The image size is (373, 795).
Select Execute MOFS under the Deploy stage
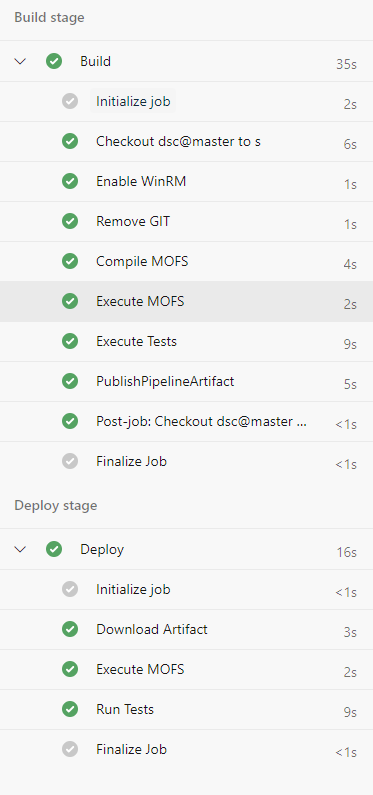click(x=186, y=669)
